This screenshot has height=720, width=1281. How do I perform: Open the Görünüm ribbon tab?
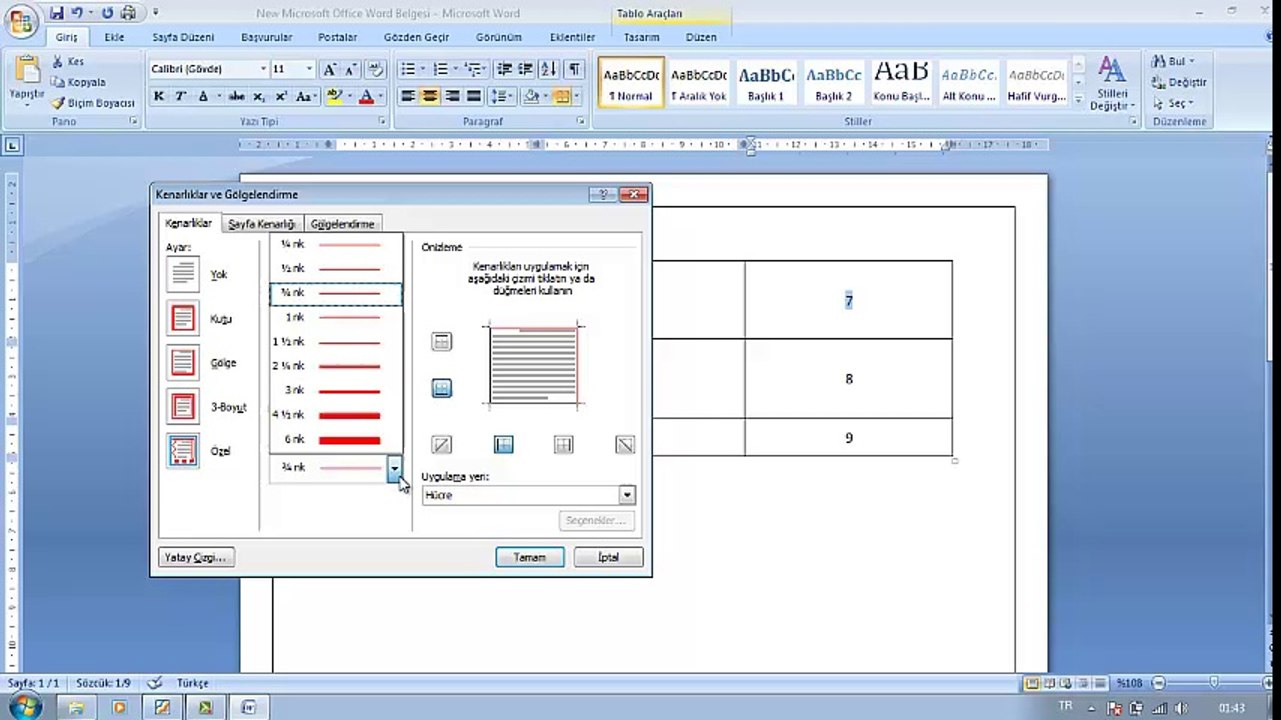coord(499,37)
